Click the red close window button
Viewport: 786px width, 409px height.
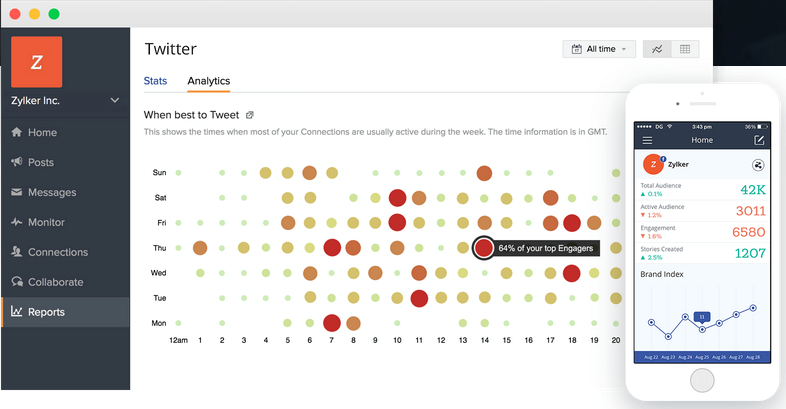pyautogui.click(x=15, y=14)
